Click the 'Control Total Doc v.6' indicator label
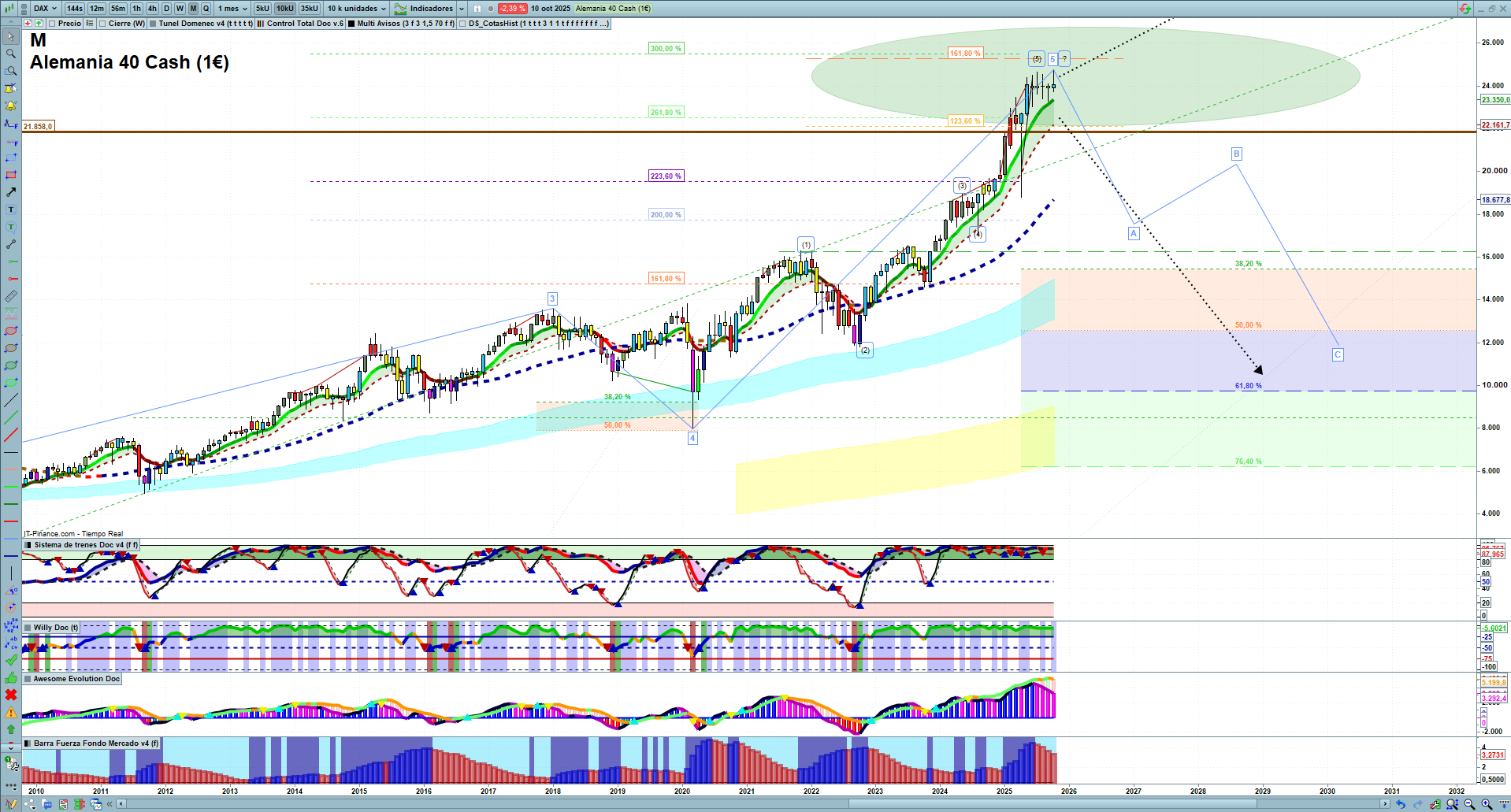Image resolution: width=1511 pixels, height=812 pixels. 305,24
